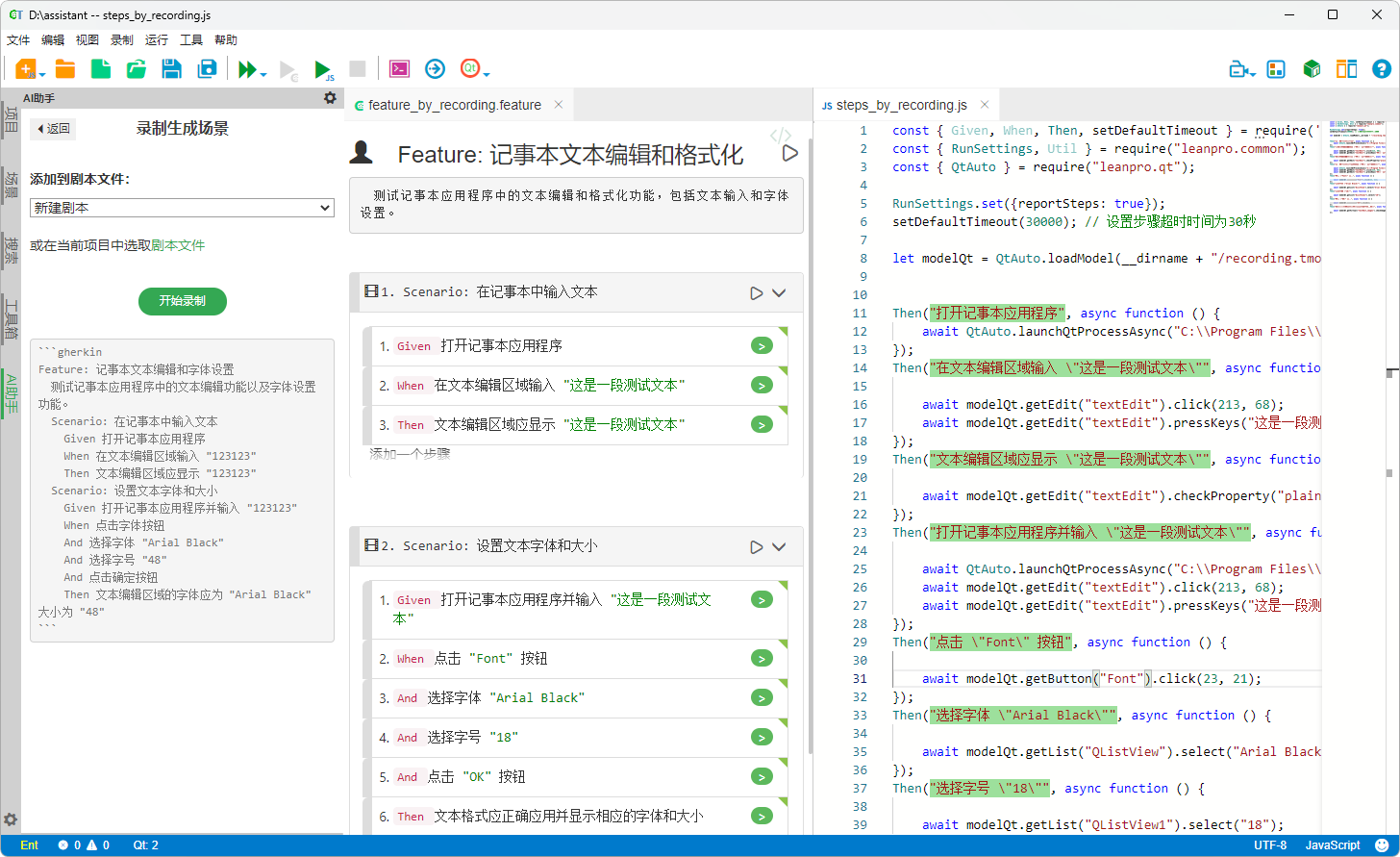Go back with the 返回 button

click(x=53, y=129)
